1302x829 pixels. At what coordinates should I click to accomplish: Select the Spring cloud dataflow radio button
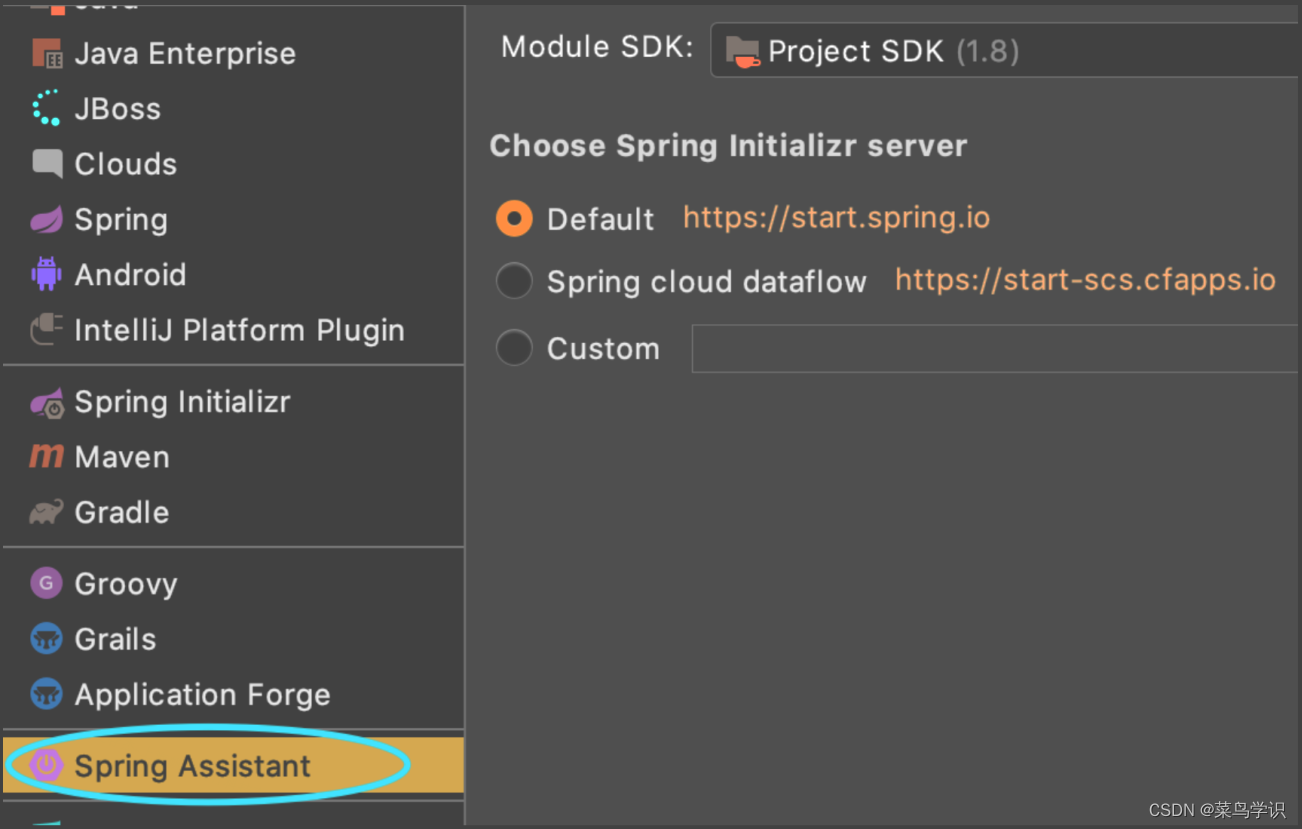click(514, 281)
